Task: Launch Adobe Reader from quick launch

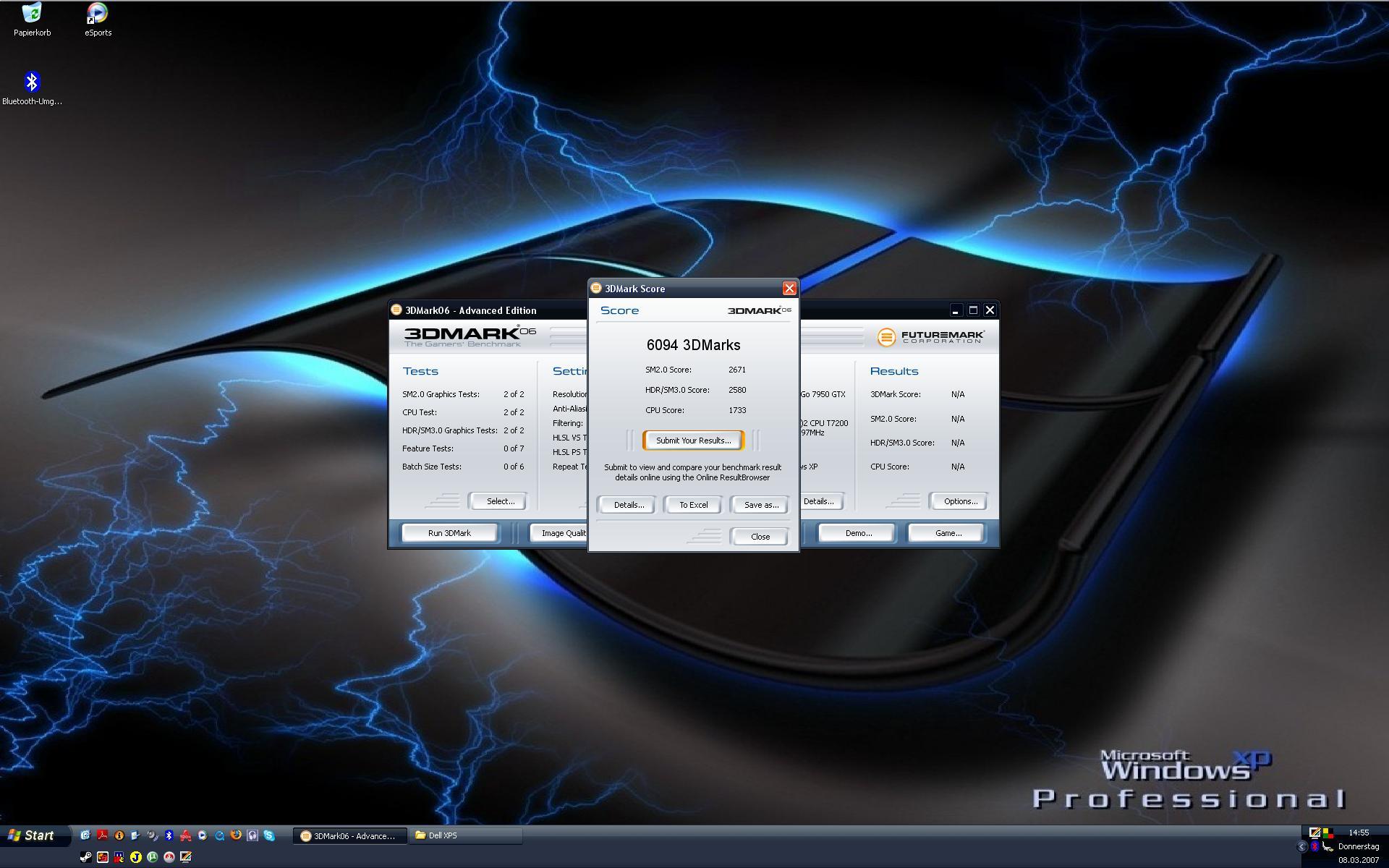Action: [x=103, y=835]
